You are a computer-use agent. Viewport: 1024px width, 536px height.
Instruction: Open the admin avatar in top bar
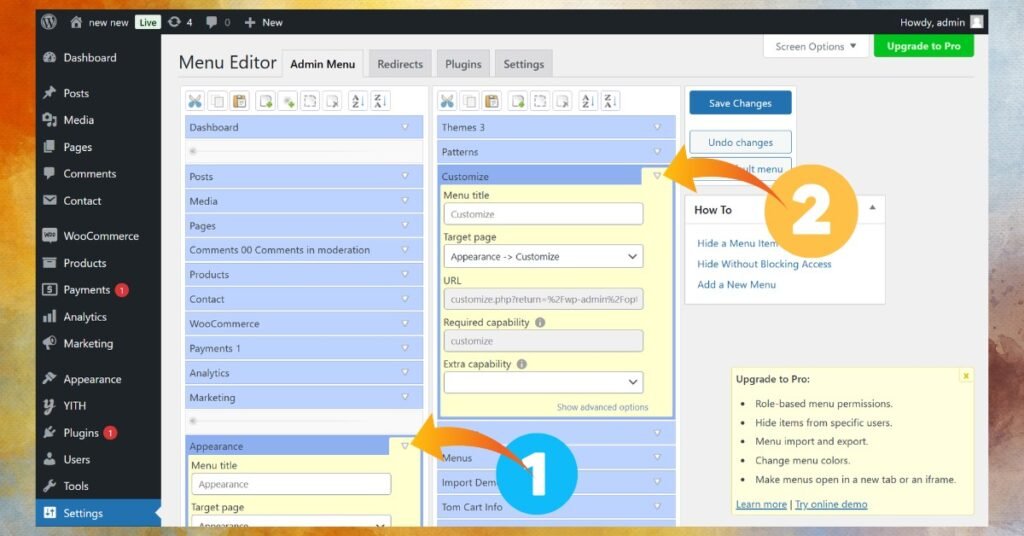click(976, 22)
